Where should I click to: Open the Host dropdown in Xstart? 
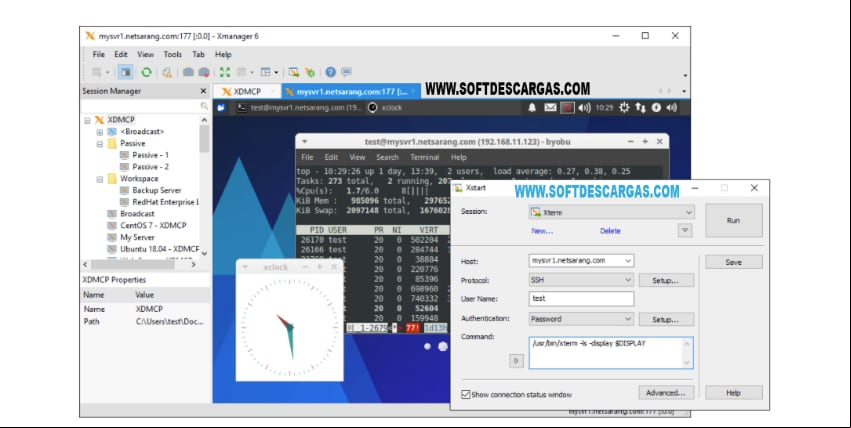(628, 261)
